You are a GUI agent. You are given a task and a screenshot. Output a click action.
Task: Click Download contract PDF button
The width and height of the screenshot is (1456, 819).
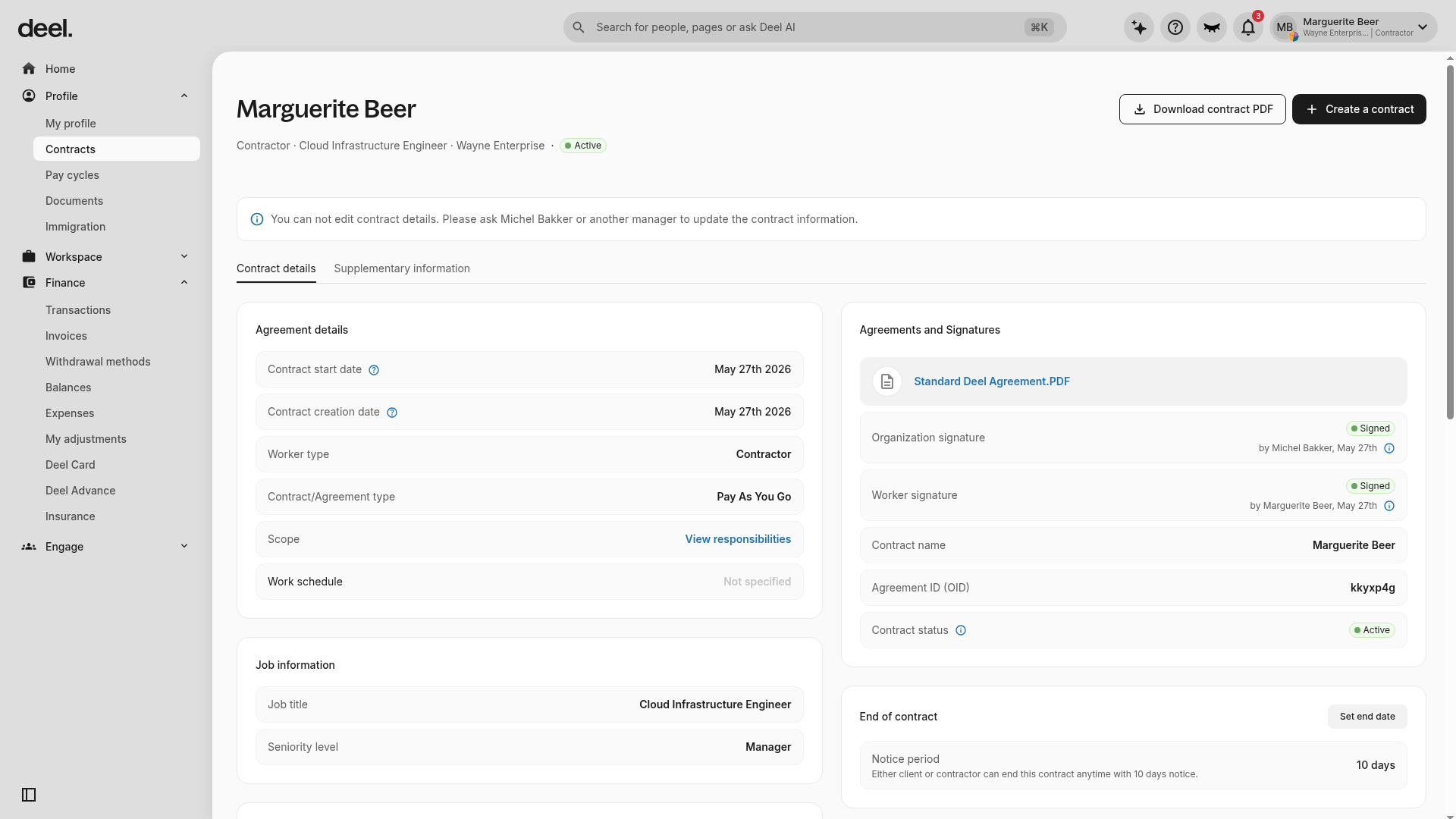point(1203,109)
